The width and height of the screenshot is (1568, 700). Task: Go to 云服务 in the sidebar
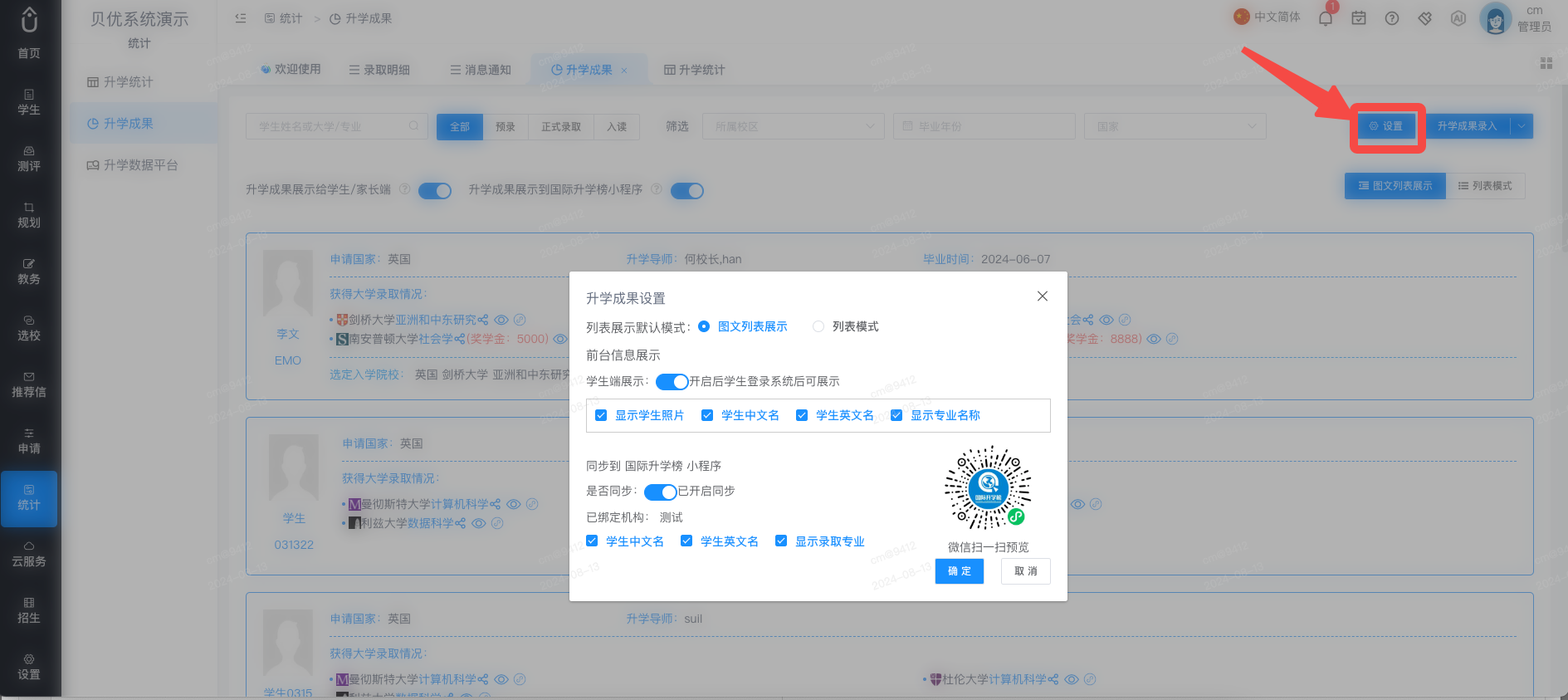click(29, 555)
